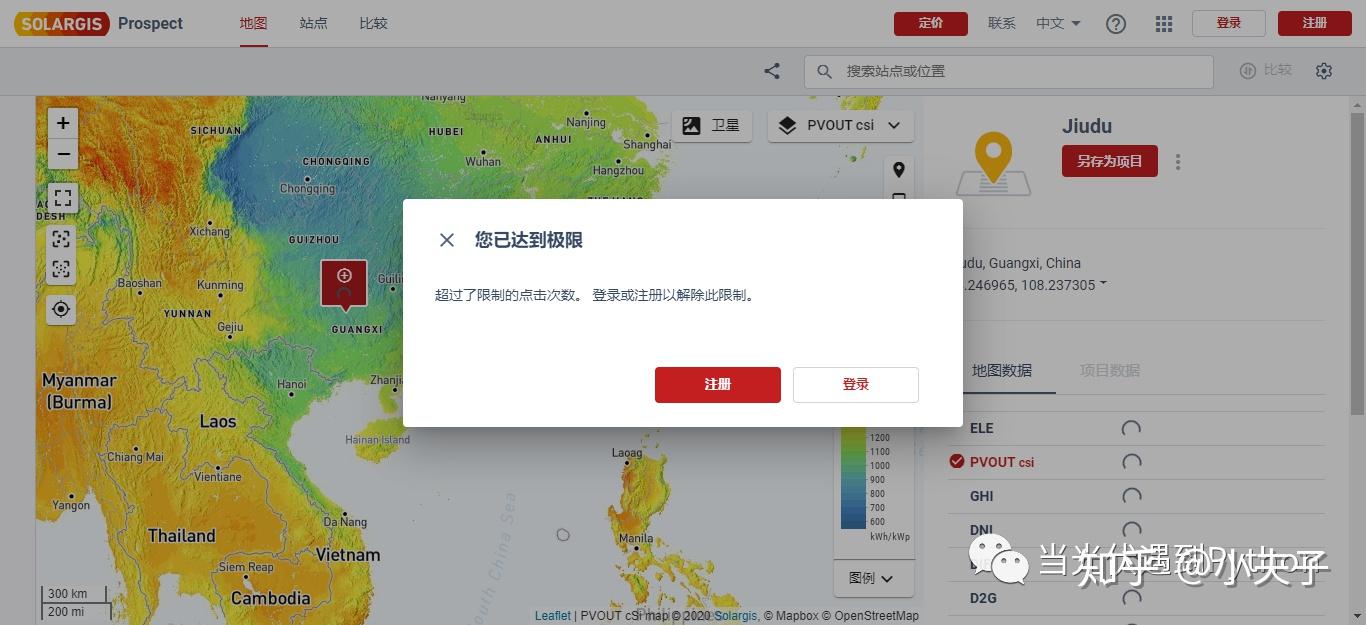Enter fullscreen map mode

point(62,197)
